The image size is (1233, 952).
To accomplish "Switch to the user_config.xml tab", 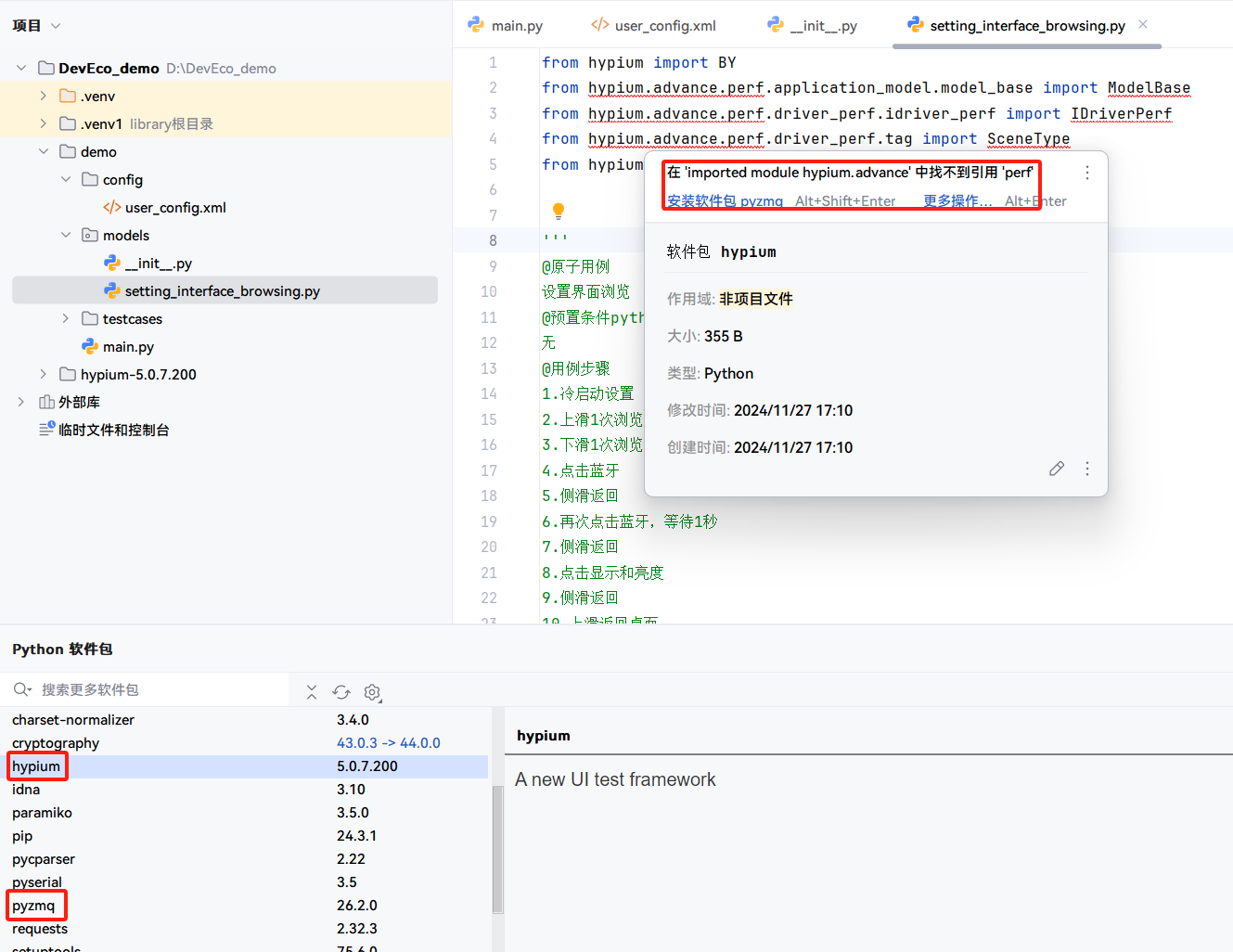I will click(654, 26).
